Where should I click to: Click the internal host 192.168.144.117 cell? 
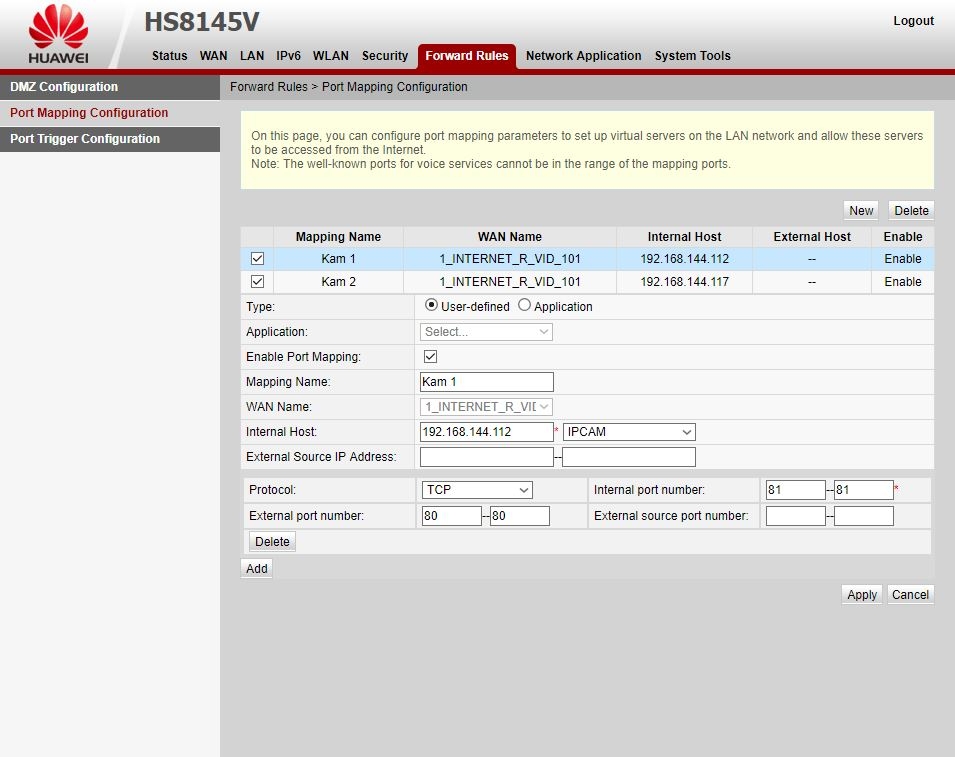click(685, 281)
